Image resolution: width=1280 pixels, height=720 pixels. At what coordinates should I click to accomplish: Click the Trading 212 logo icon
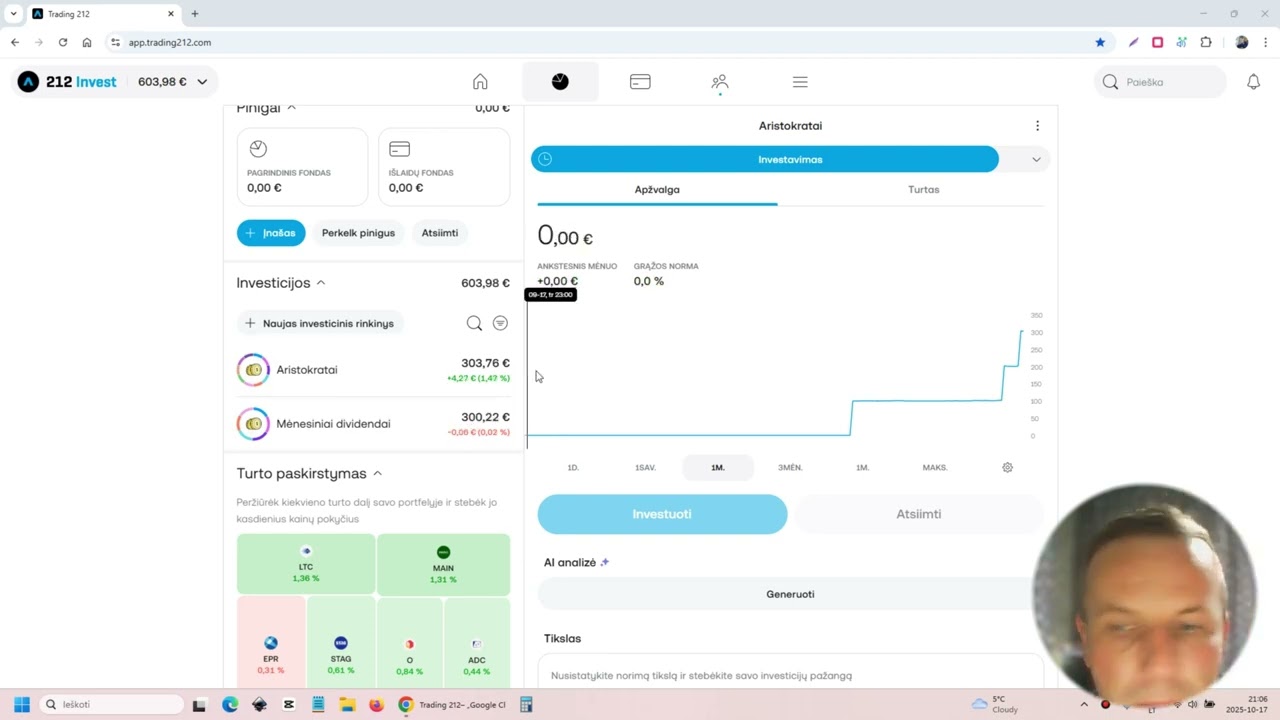pos(28,82)
